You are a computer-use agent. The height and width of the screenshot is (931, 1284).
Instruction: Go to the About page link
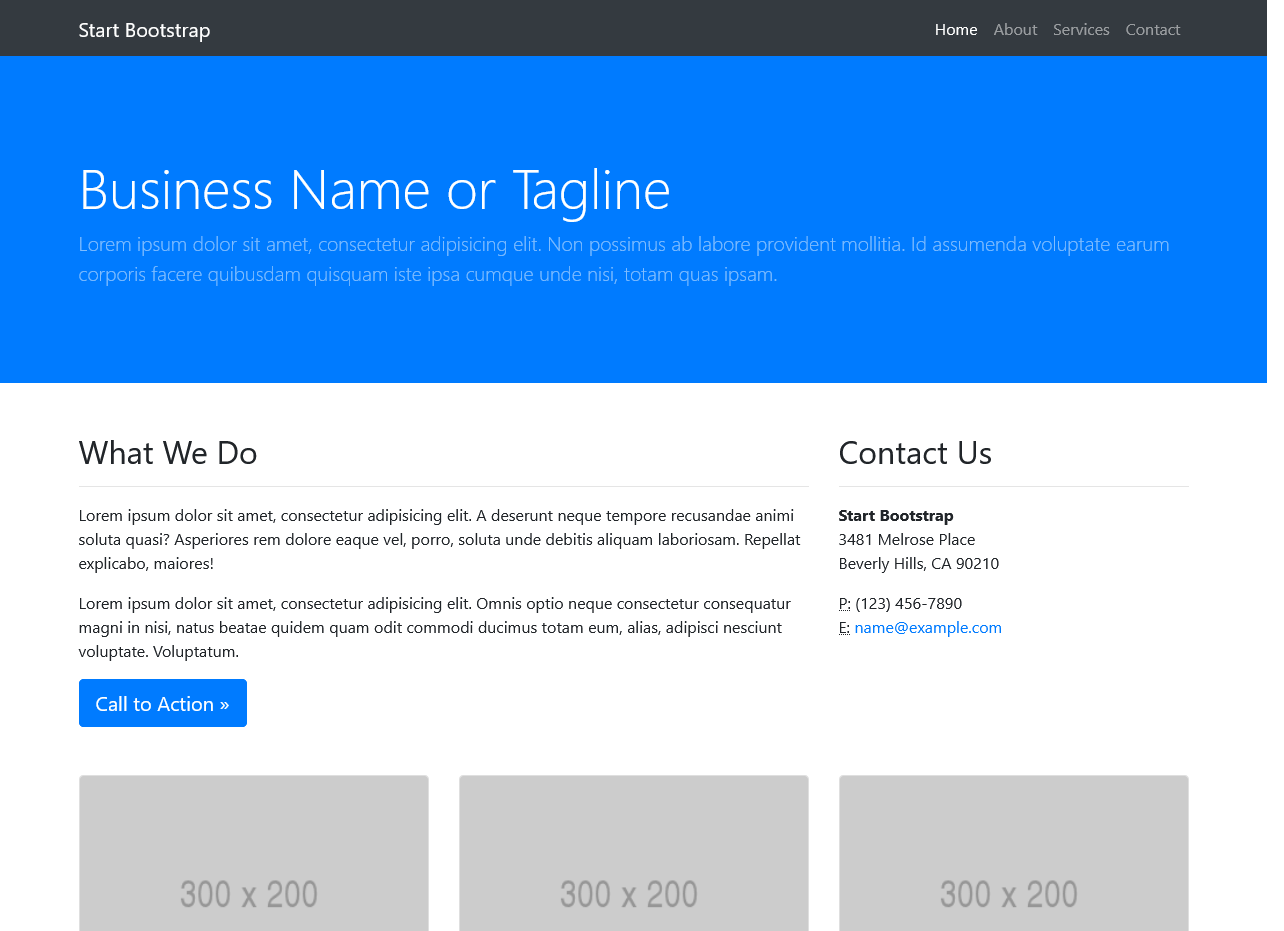click(x=1014, y=29)
